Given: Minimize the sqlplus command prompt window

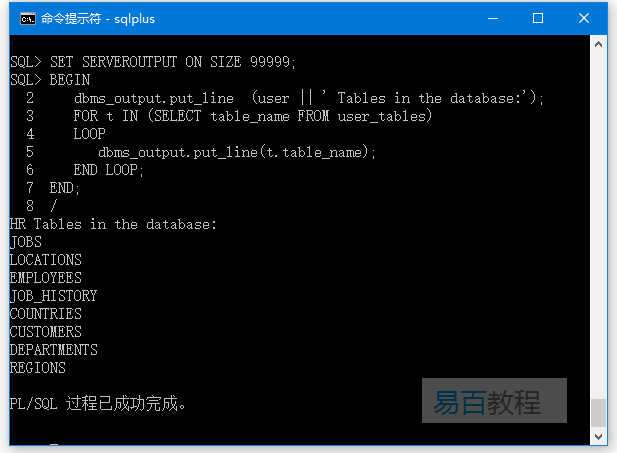Looking at the screenshot, I should pos(492,18).
